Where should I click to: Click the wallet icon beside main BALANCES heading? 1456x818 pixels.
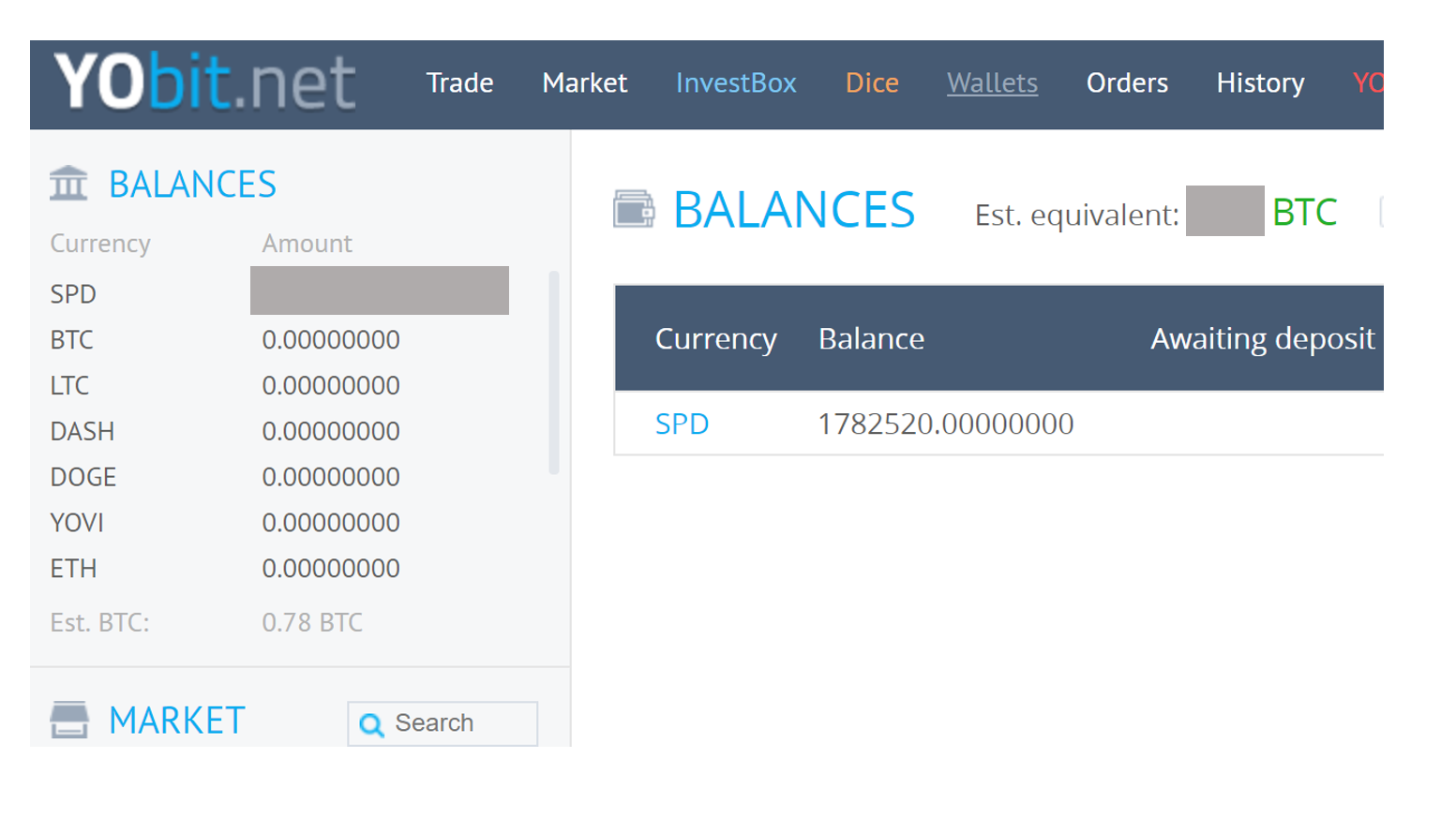[634, 209]
